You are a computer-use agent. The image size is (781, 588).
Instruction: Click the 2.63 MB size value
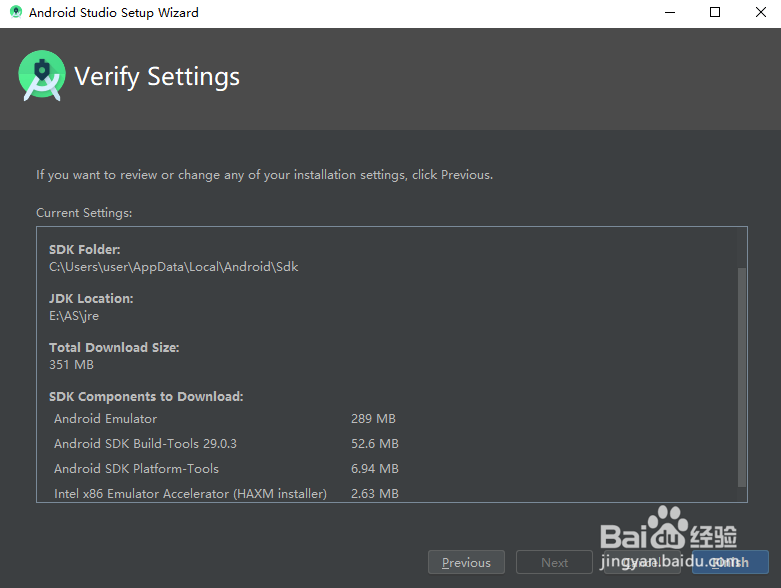[375, 493]
